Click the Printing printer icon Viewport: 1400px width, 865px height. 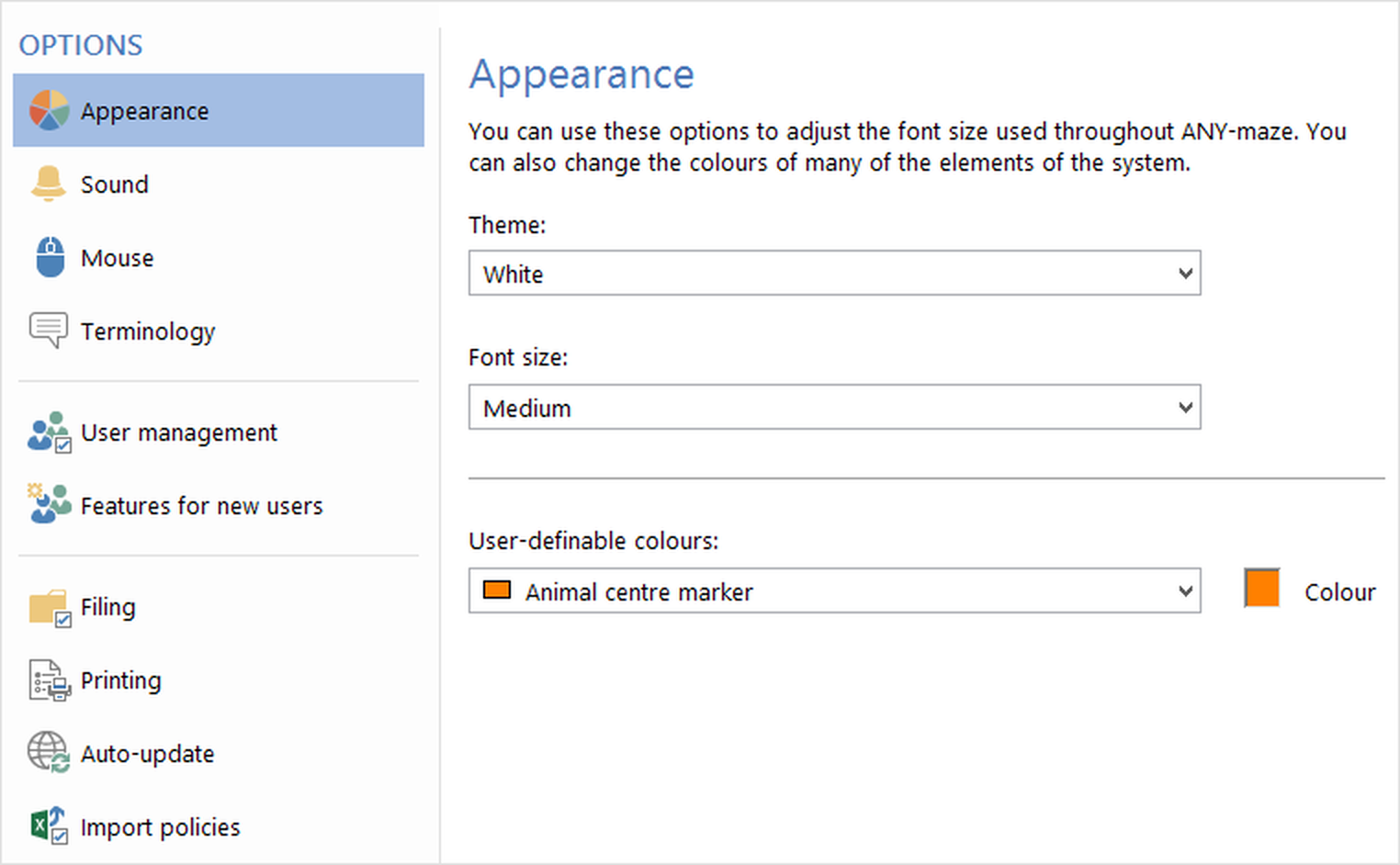(x=50, y=680)
